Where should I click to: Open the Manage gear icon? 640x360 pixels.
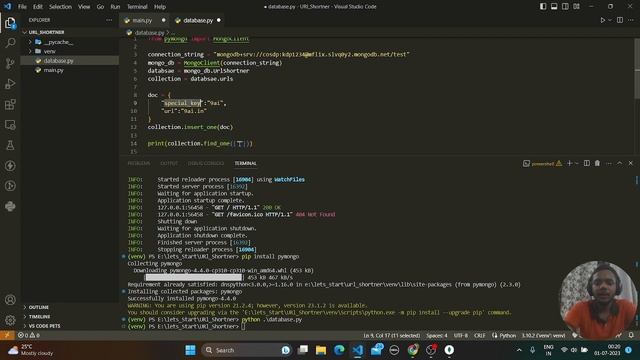click(x=10, y=320)
